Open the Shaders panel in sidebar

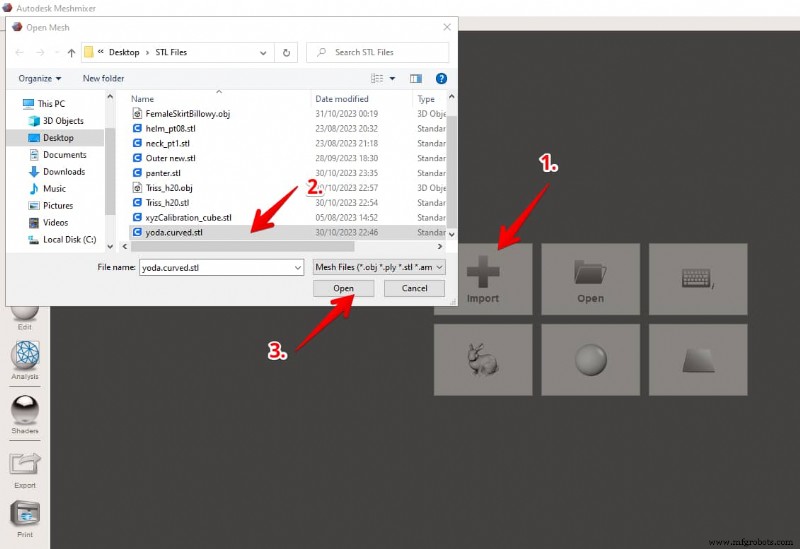tap(25, 415)
